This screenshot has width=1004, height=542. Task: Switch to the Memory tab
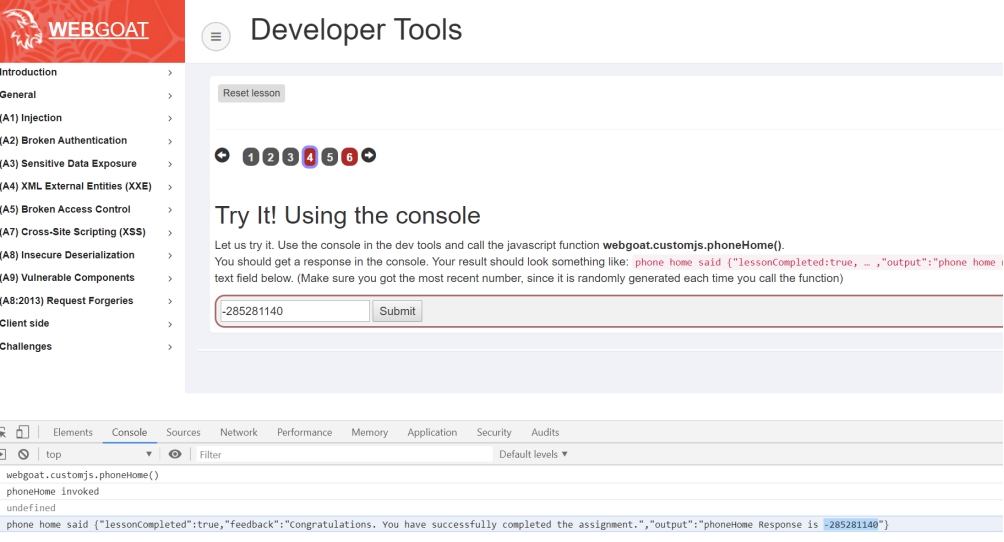point(369,432)
